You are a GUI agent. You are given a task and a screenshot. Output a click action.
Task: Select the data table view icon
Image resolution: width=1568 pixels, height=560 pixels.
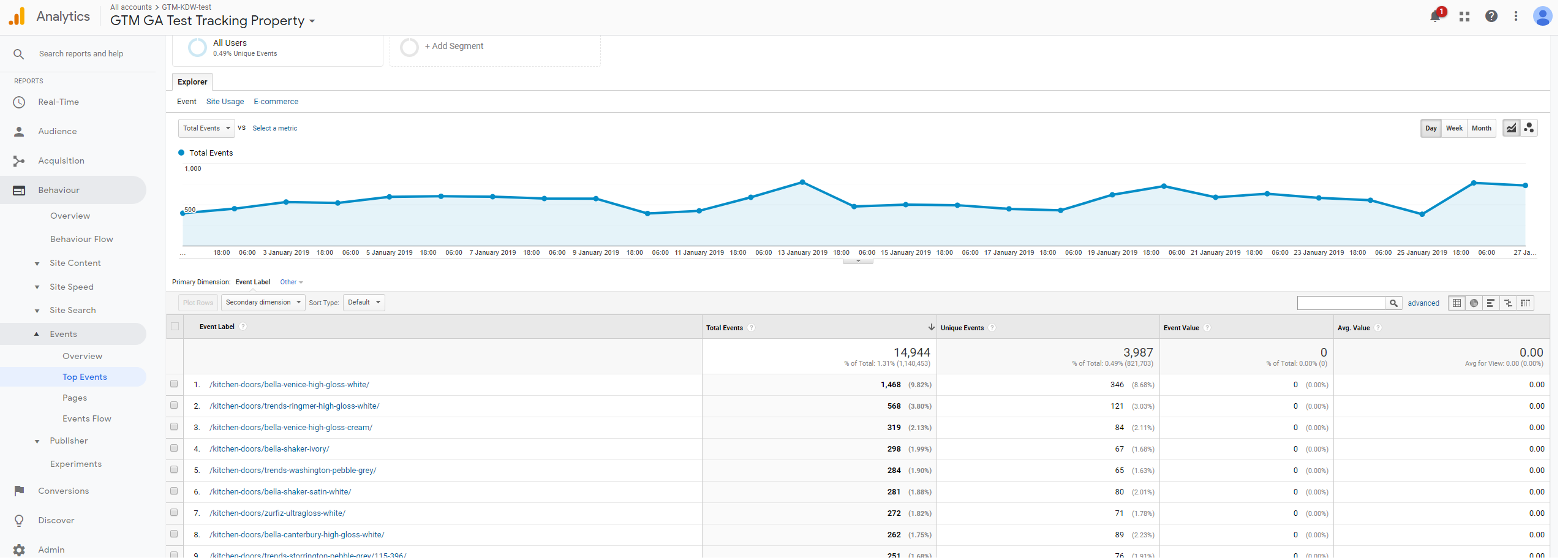[x=1457, y=303]
